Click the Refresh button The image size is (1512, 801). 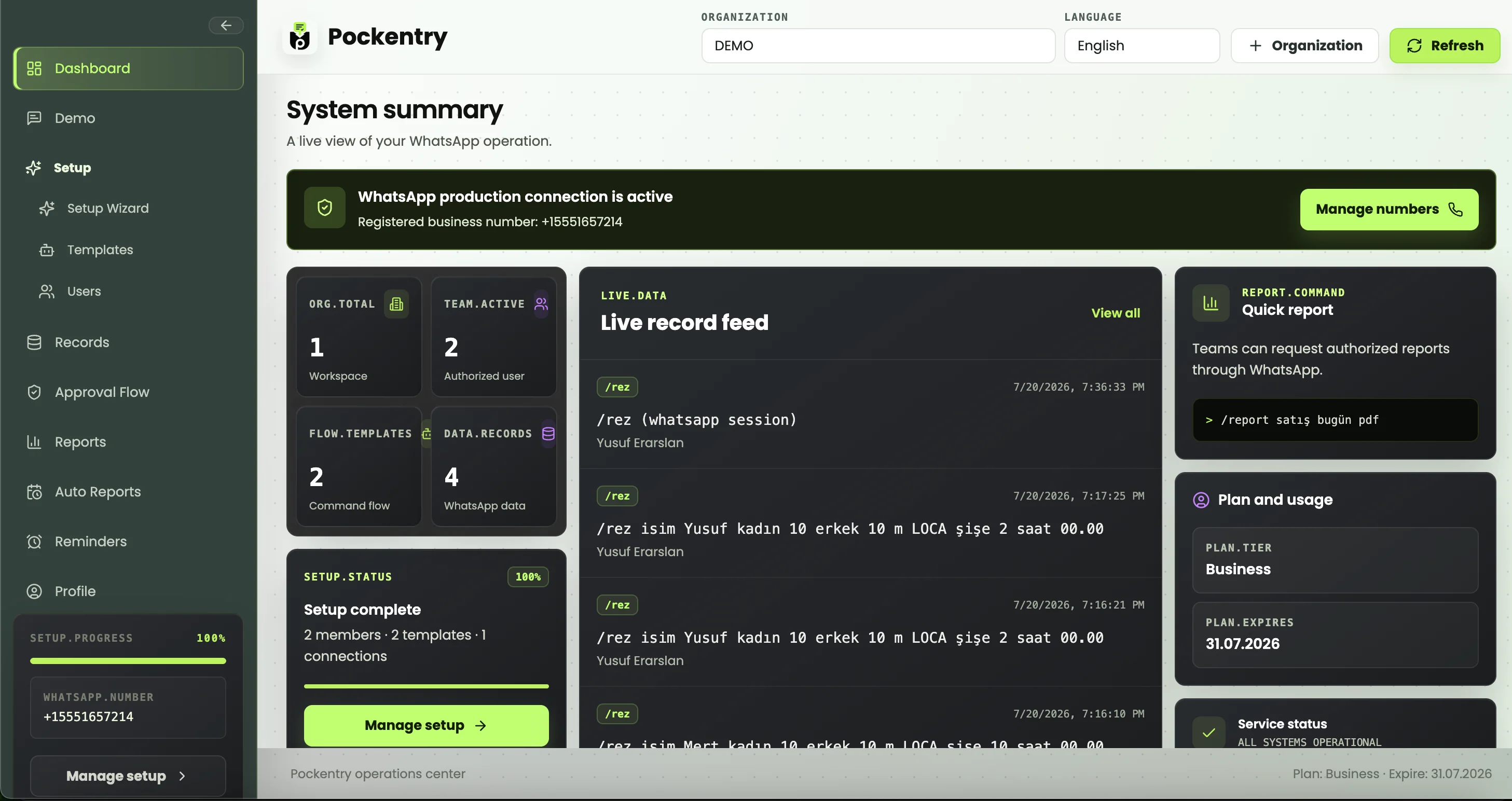[1445, 46]
